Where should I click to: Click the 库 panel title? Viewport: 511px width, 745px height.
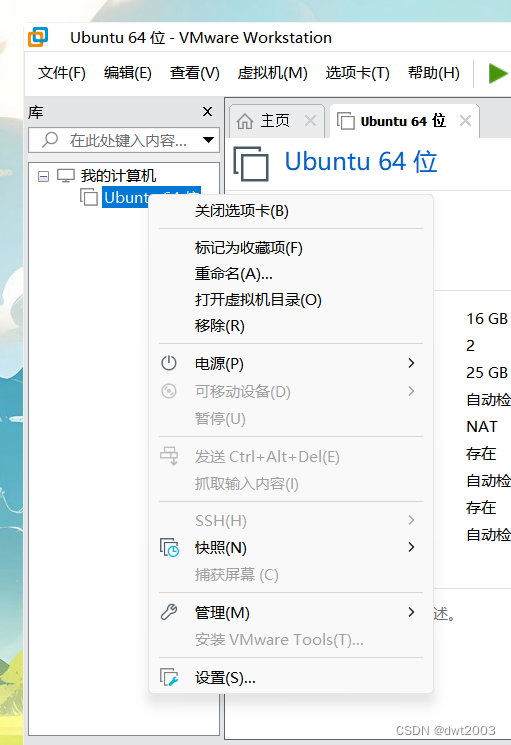[x=36, y=113]
